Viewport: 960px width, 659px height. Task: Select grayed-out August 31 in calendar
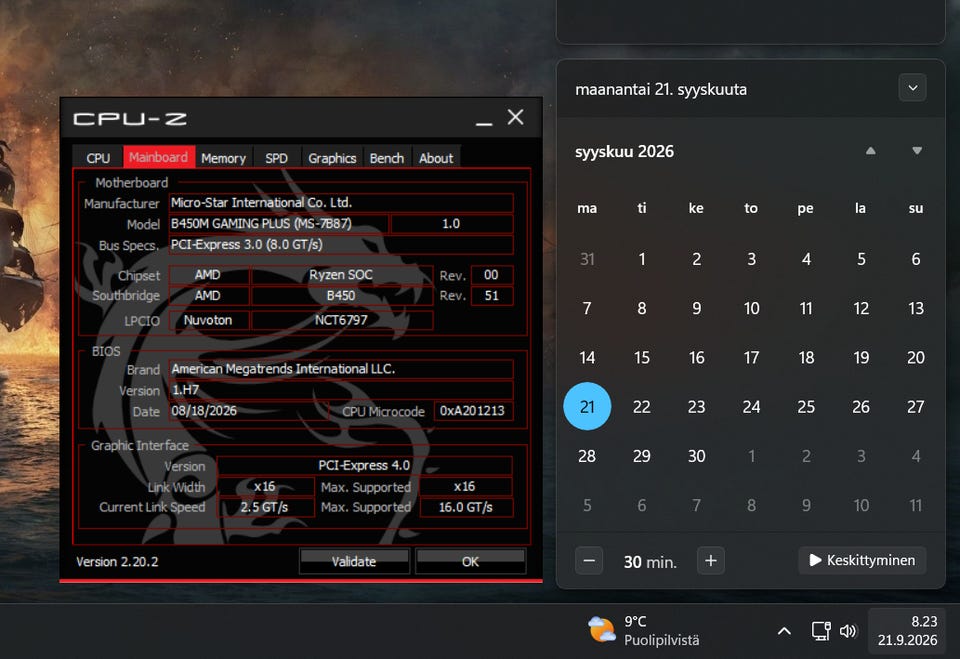pyautogui.click(x=587, y=259)
